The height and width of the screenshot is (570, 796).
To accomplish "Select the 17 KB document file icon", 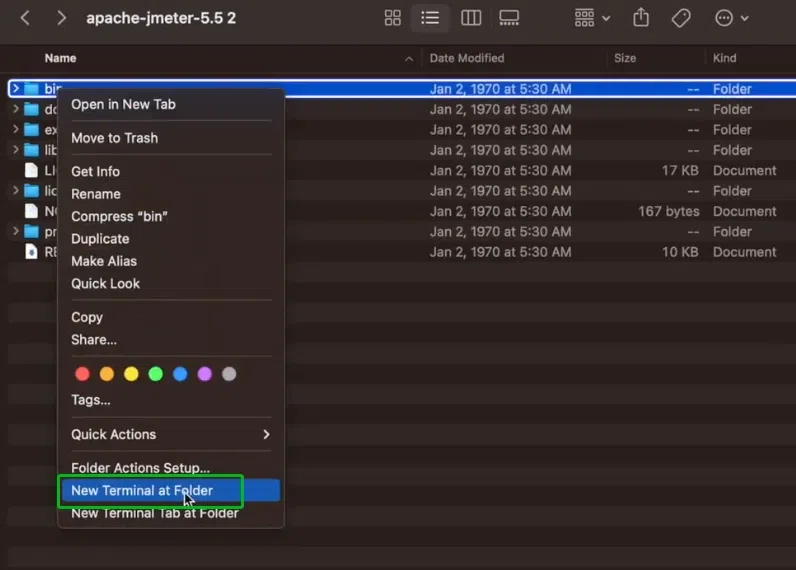I will click(x=31, y=170).
